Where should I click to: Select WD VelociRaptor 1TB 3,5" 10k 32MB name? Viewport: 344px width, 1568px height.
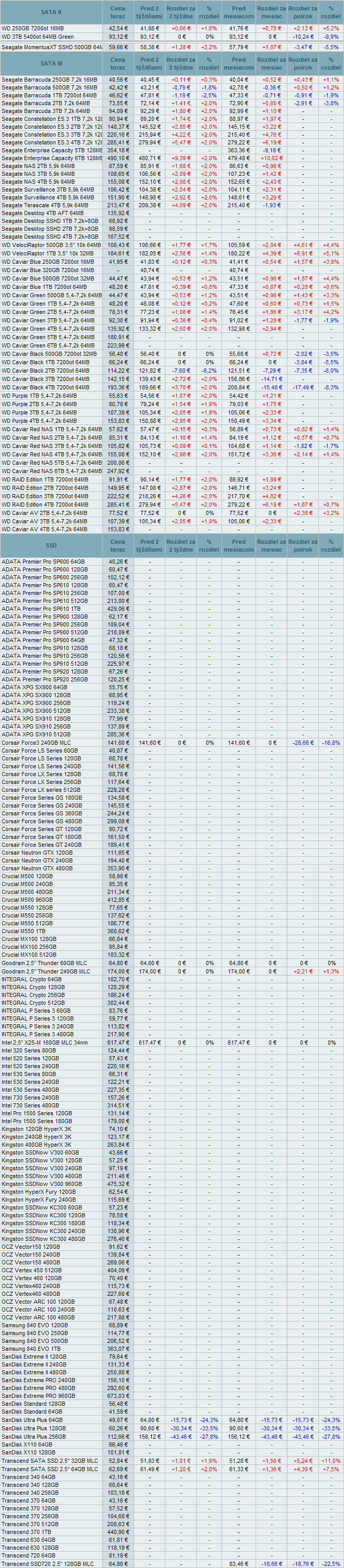pyautogui.click(x=48, y=253)
